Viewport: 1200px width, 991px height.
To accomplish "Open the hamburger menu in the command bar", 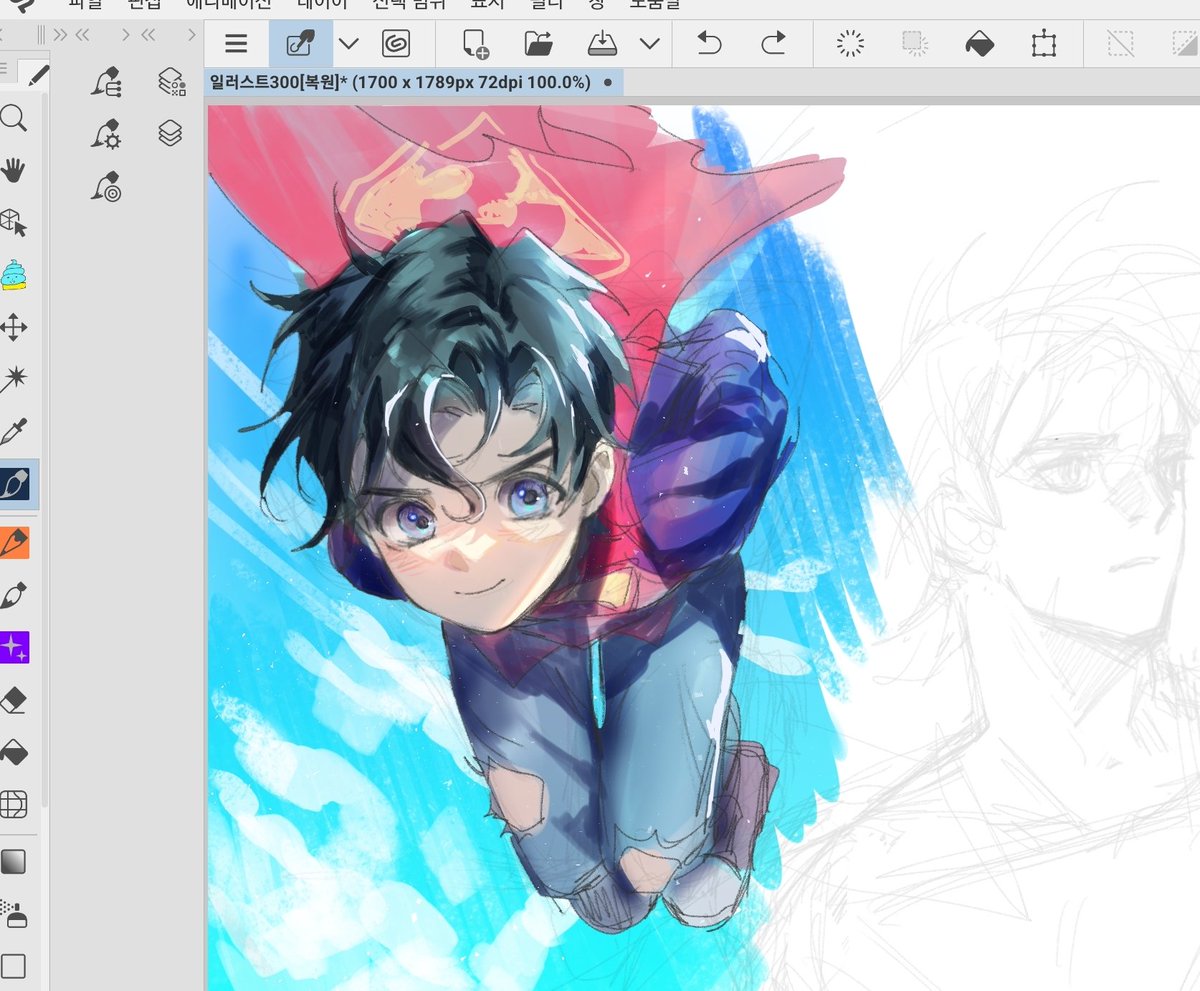I will [x=235, y=44].
